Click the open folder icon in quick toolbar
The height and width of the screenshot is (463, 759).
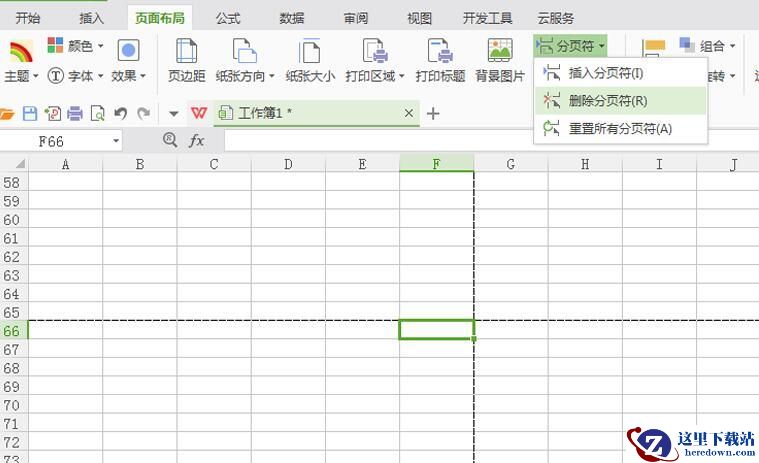(8, 114)
